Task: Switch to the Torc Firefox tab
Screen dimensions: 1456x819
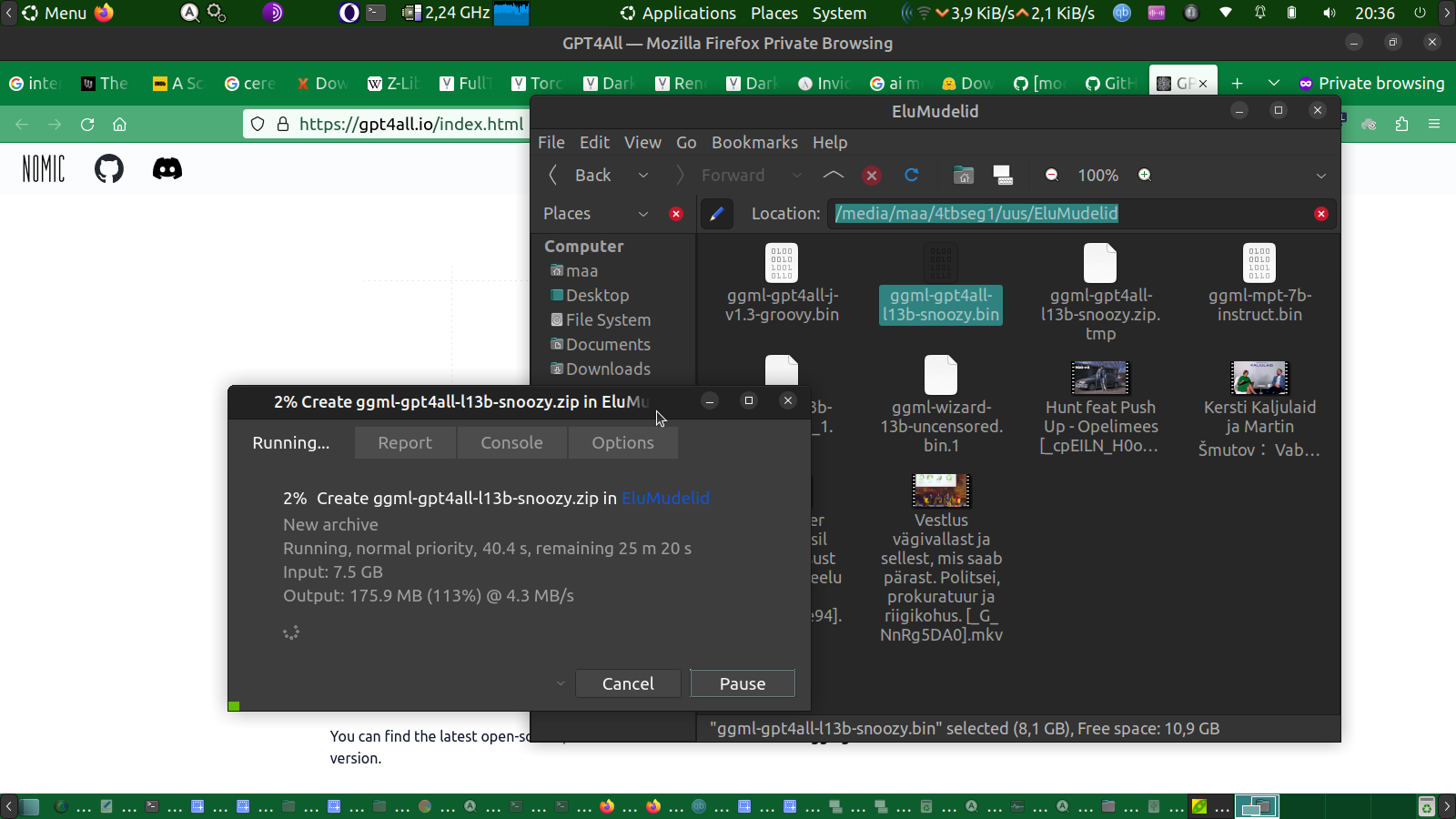Action: pyautogui.click(x=537, y=83)
